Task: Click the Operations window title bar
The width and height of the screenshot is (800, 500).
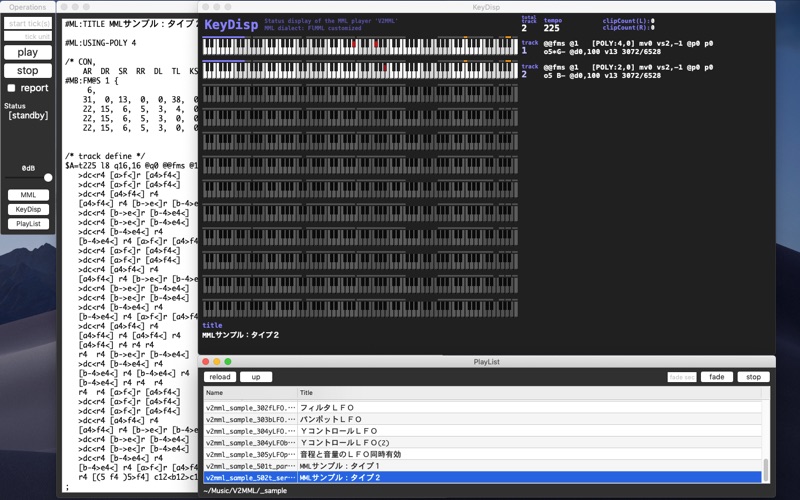Action: (x=28, y=7)
